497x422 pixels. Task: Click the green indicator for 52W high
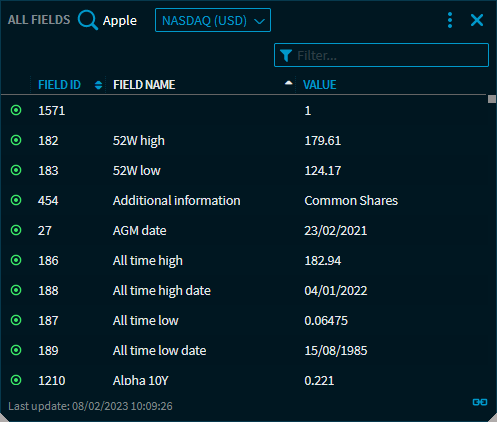point(16,140)
